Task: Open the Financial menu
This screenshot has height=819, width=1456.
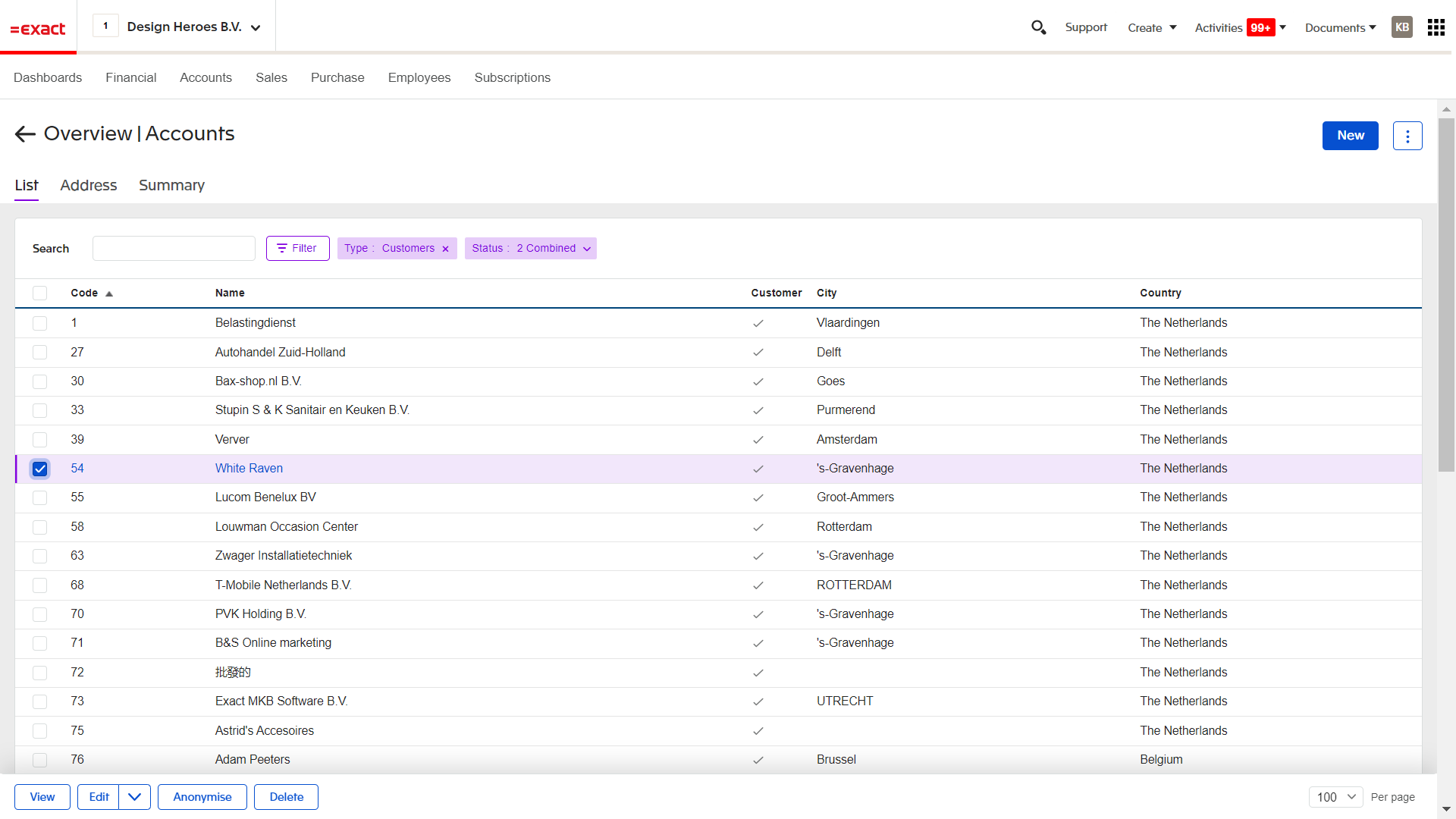Action: coord(130,77)
